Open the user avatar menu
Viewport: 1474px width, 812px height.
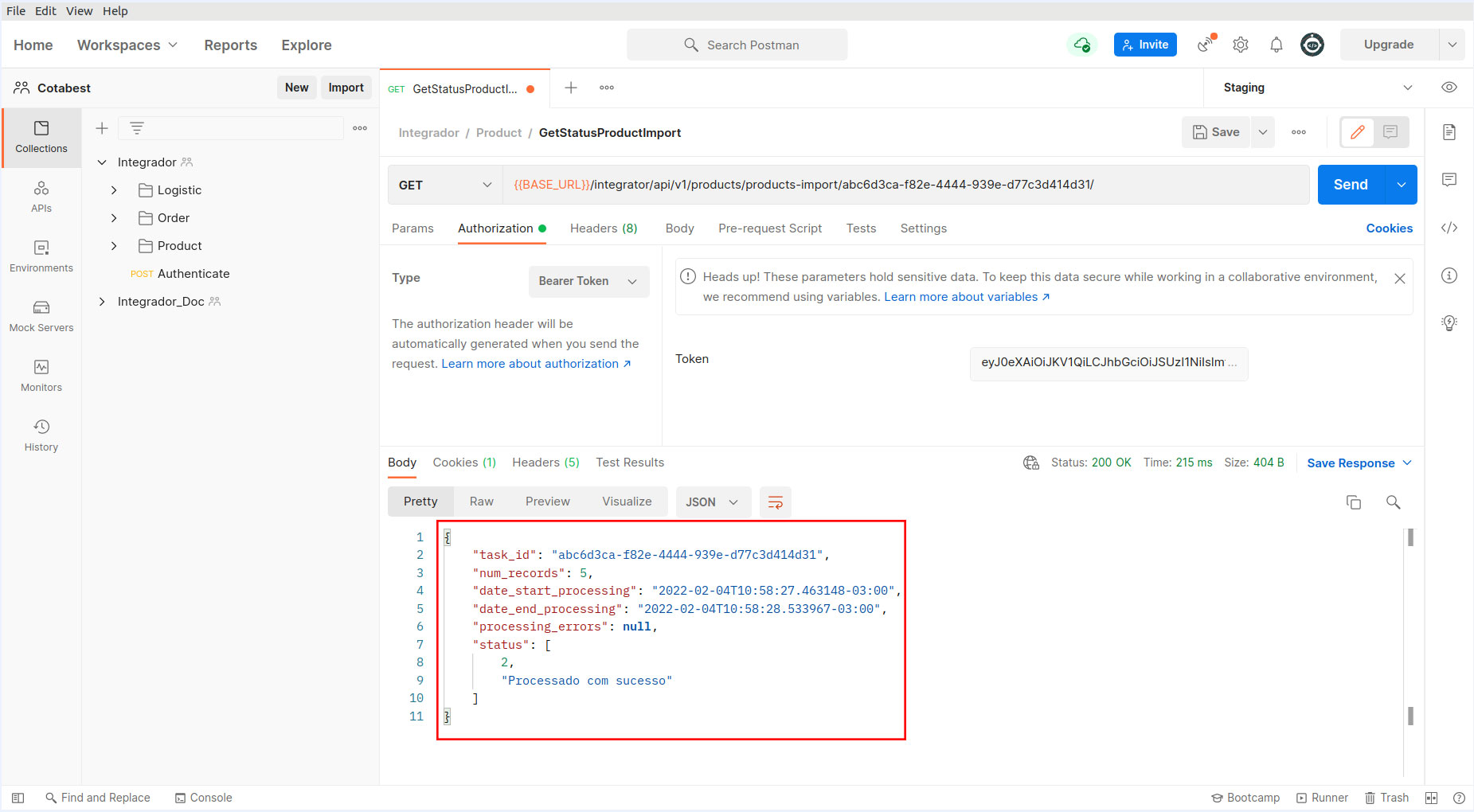point(1312,45)
